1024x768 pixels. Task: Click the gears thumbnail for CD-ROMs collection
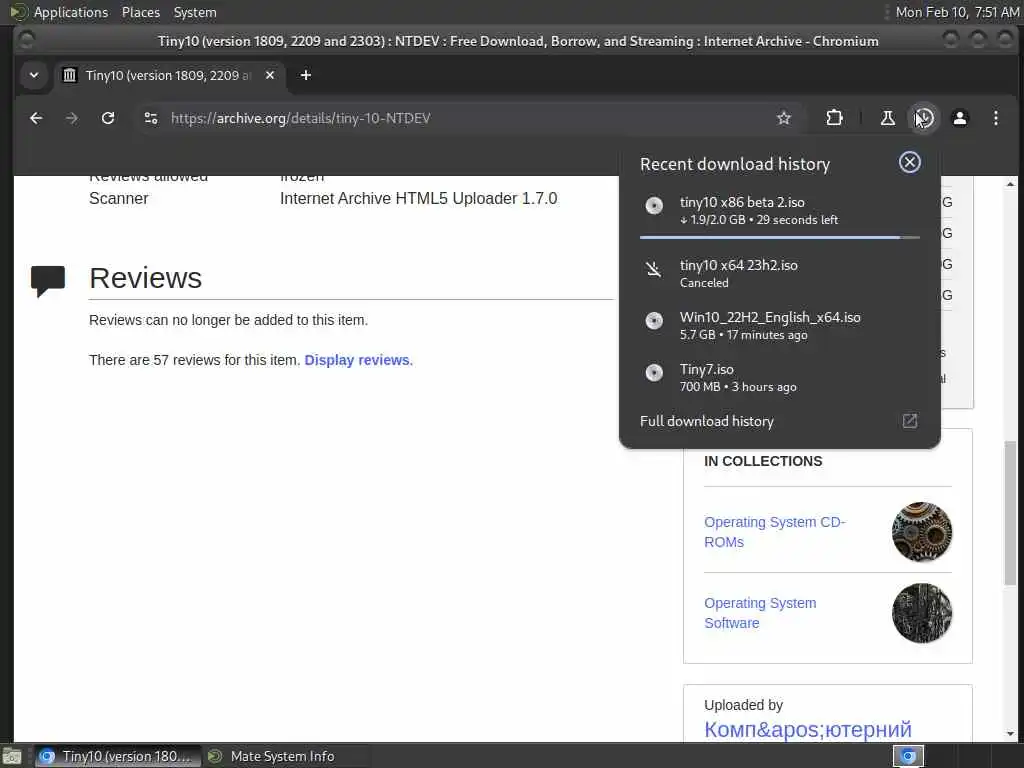tap(921, 532)
